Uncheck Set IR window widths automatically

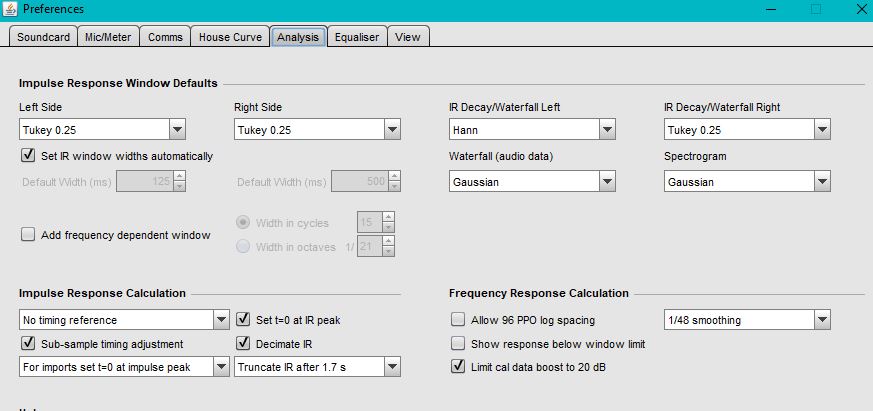click(x=28, y=155)
